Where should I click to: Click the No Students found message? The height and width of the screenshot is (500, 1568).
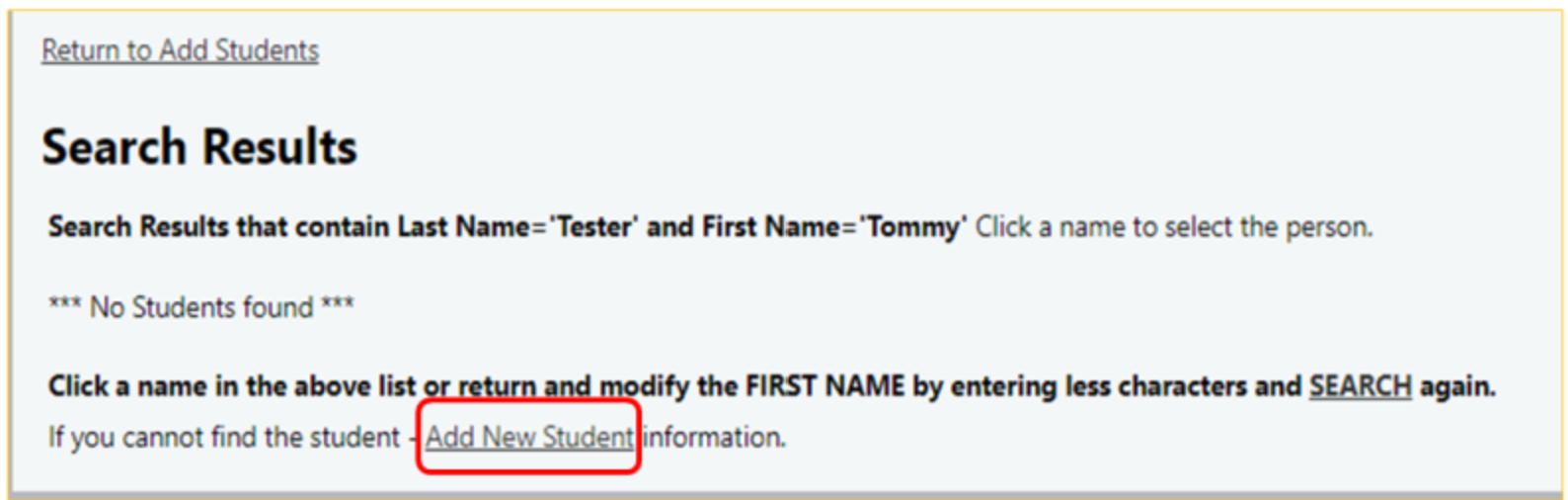(201, 307)
